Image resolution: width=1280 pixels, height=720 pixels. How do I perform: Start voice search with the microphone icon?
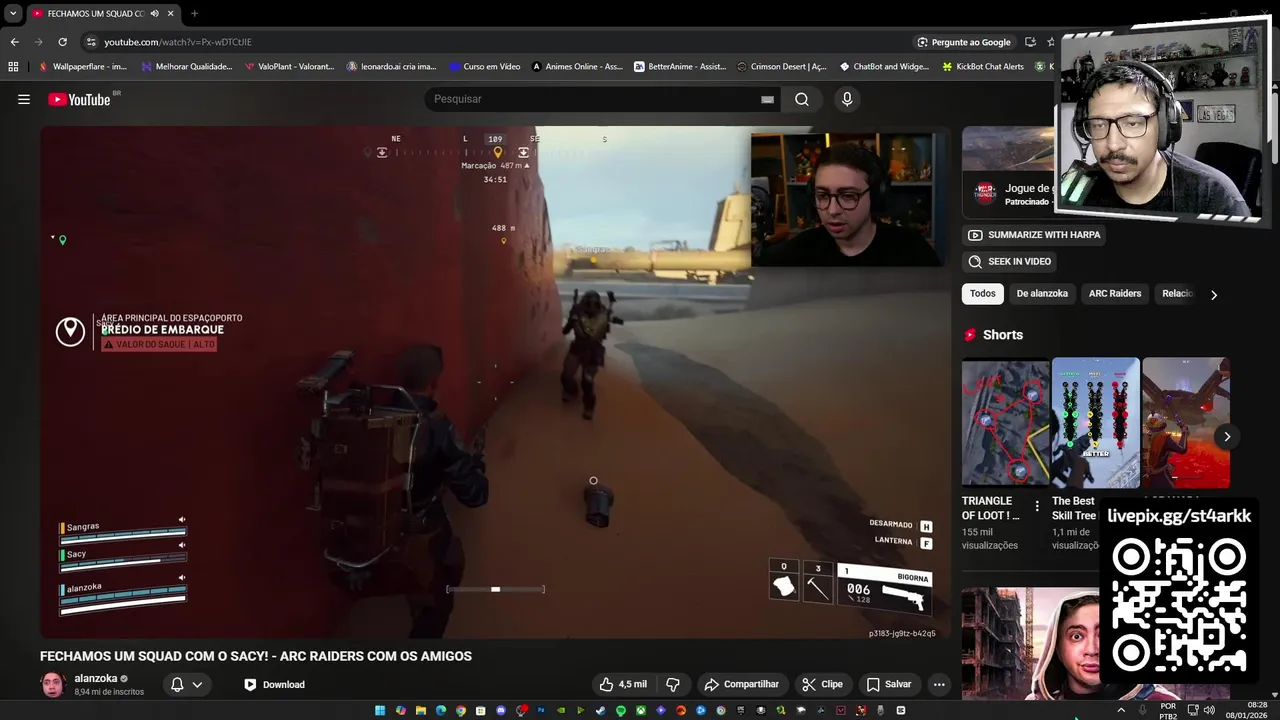pos(847,99)
